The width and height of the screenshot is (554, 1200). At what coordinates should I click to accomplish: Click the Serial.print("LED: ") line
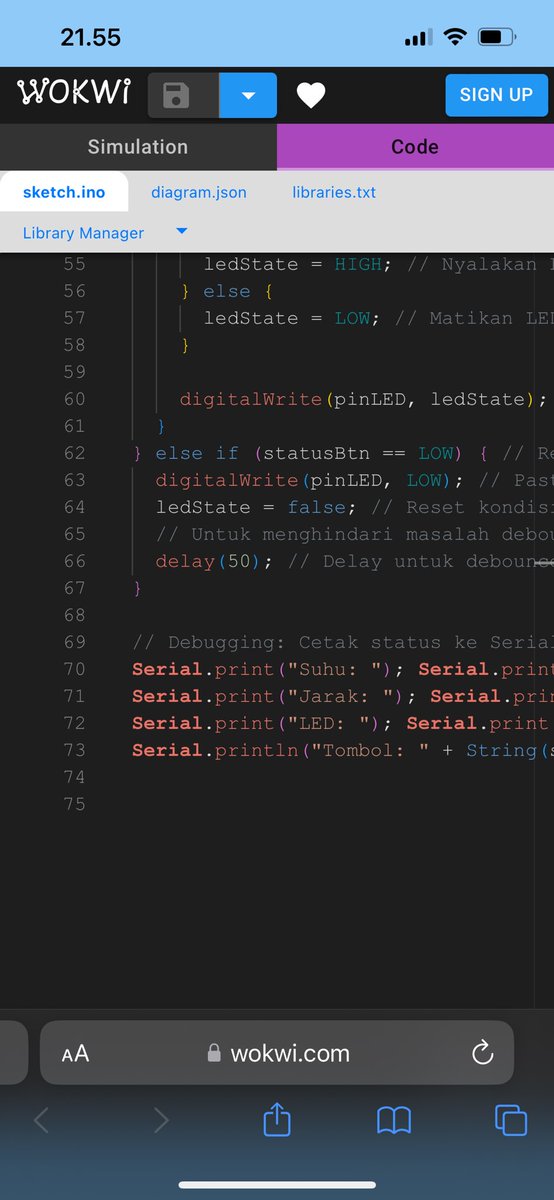pyautogui.click(x=343, y=723)
